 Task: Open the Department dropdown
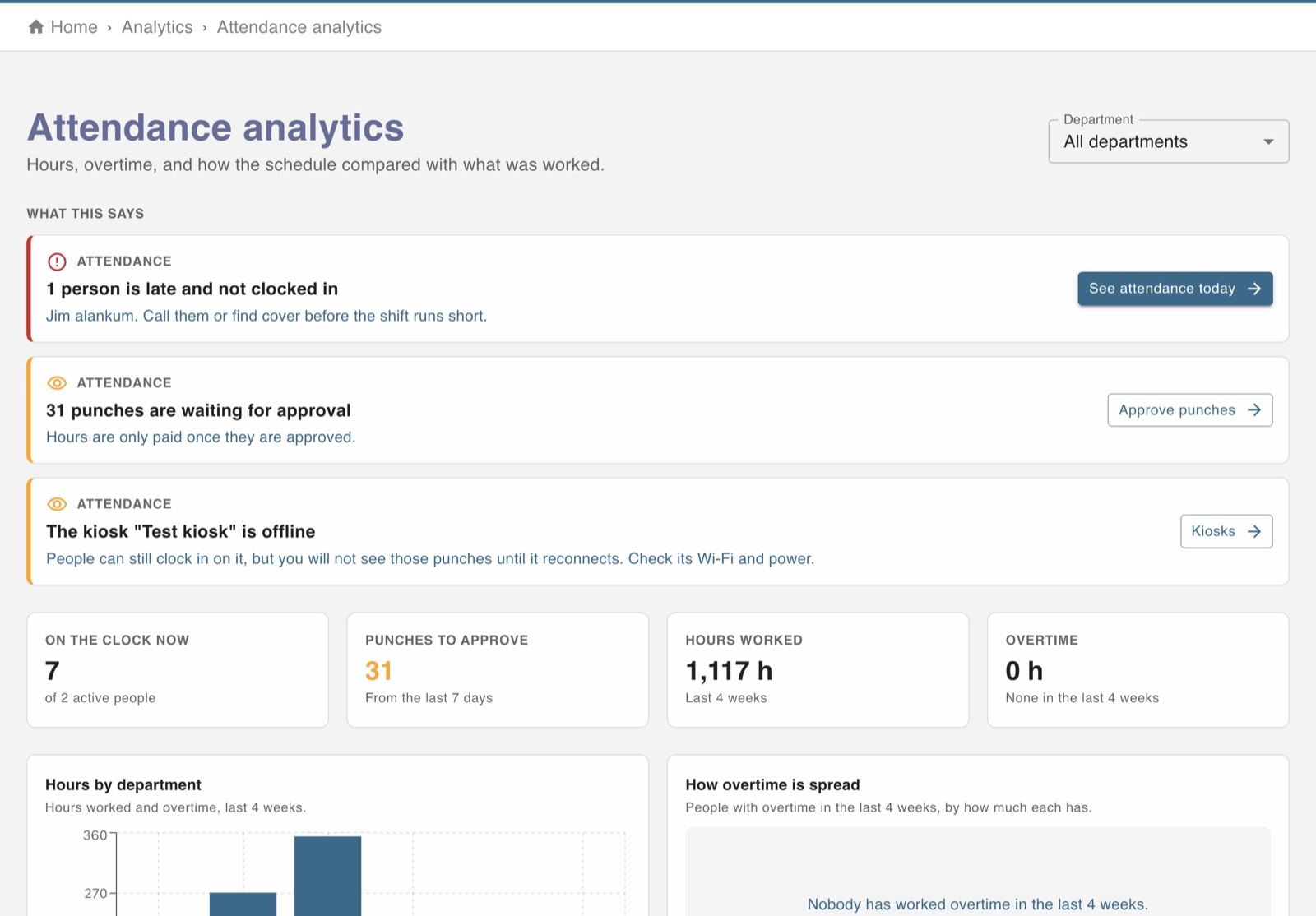[x=1168, y=141]
